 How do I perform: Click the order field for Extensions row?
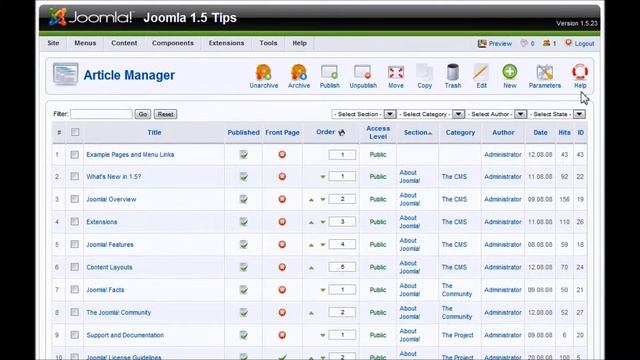click(342, 222)
